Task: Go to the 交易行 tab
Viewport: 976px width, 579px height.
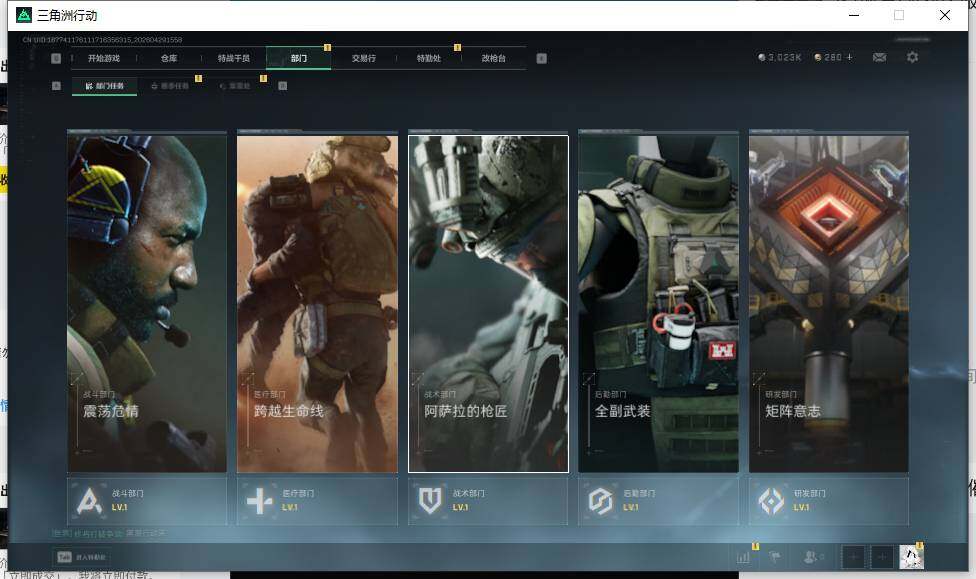Action: pos(364,58)
